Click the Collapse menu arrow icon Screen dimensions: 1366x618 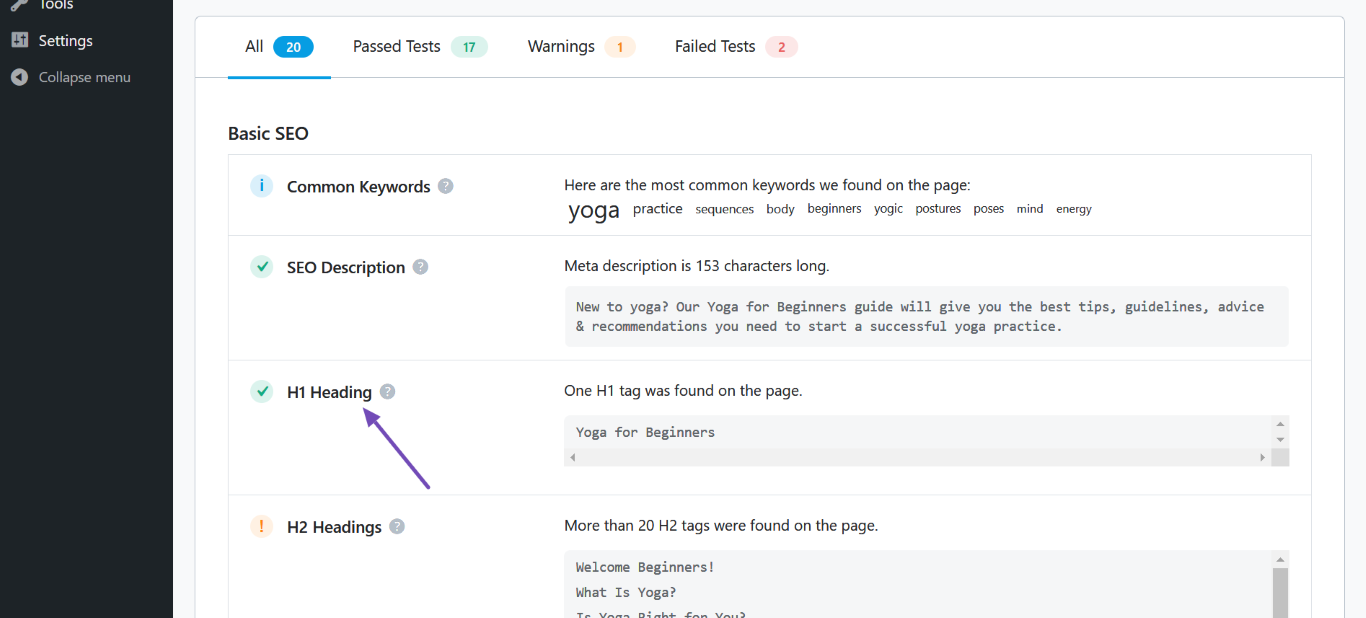click(x=19, y=77)
